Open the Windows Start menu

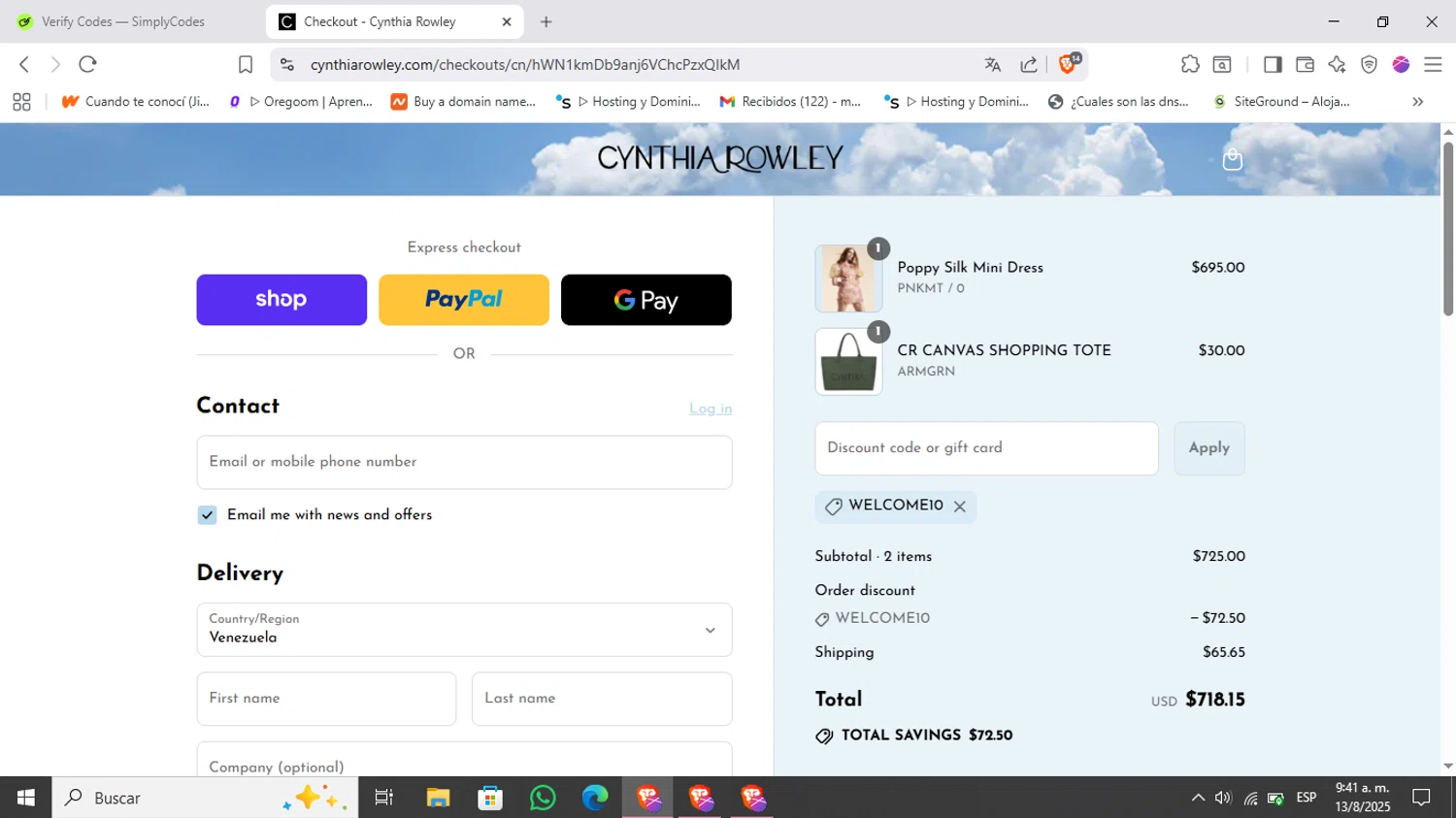tap(25, 798)
